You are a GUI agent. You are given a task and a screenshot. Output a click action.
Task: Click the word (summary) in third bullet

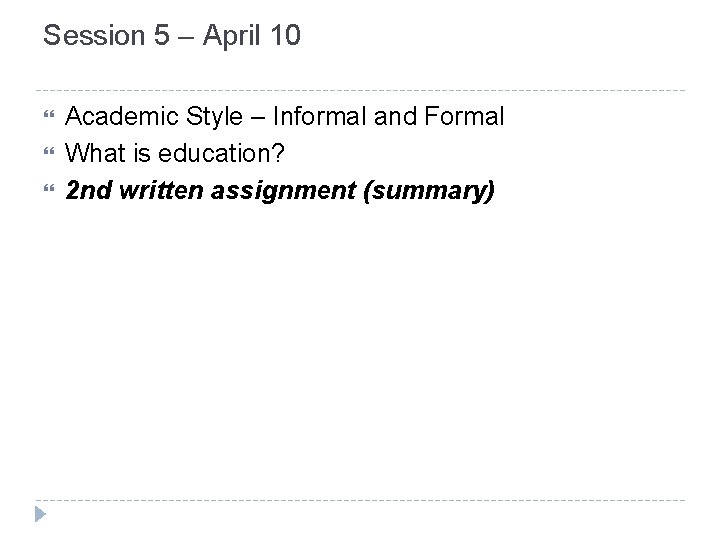(x=429, y=190)
